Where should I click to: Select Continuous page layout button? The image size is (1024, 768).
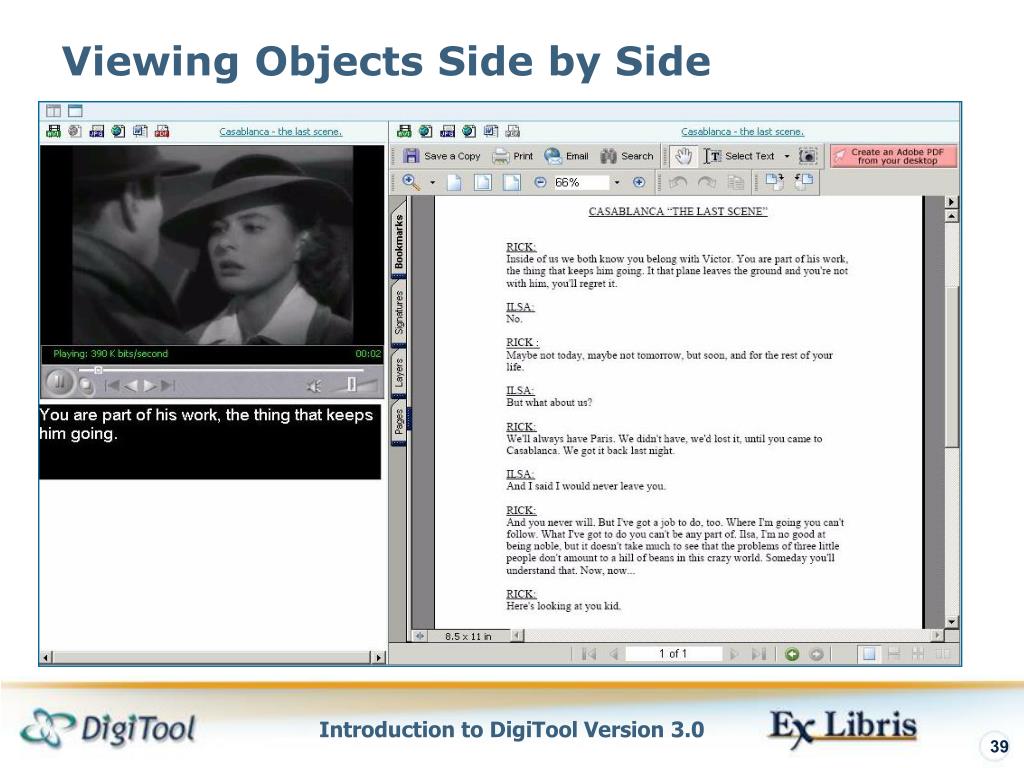894,654
